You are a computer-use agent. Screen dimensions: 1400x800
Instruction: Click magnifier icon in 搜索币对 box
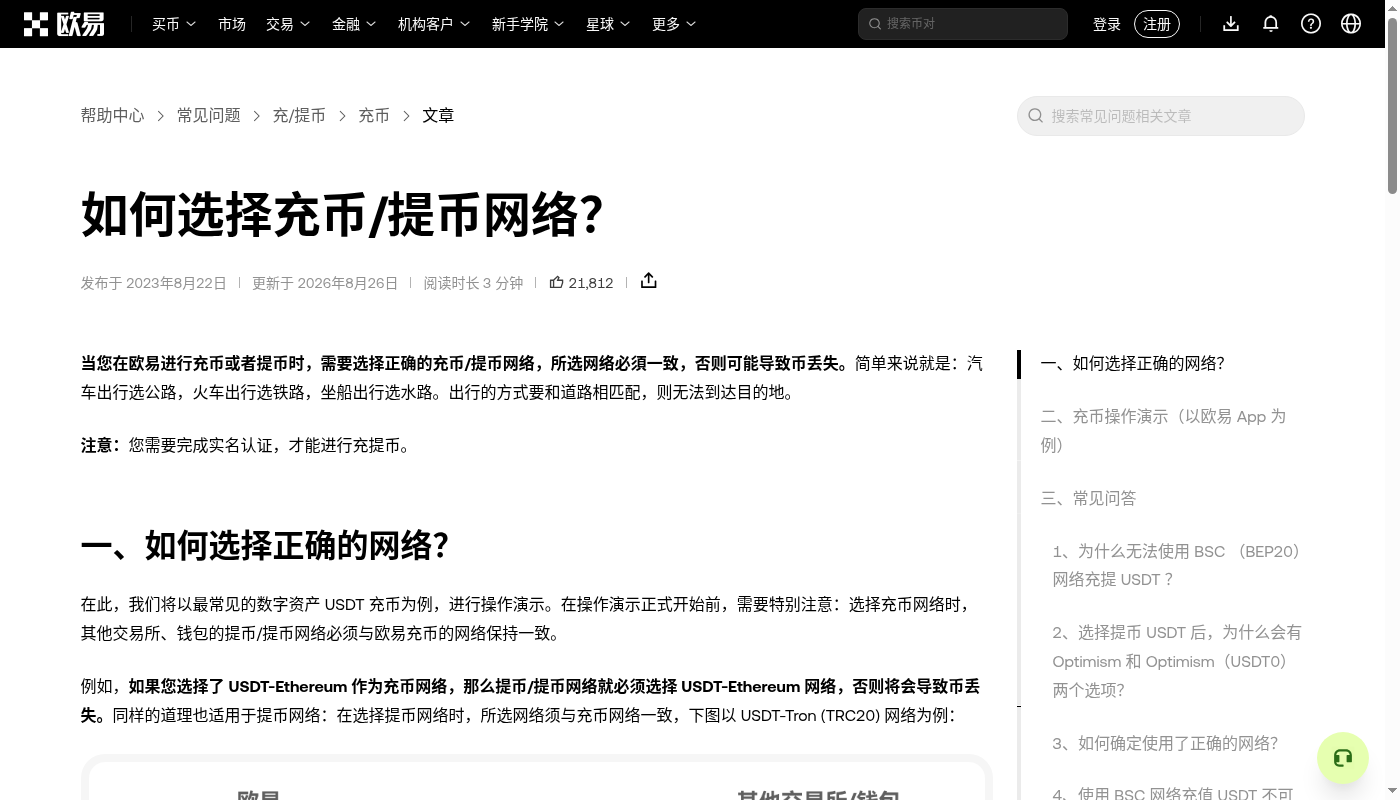point(875,24)
